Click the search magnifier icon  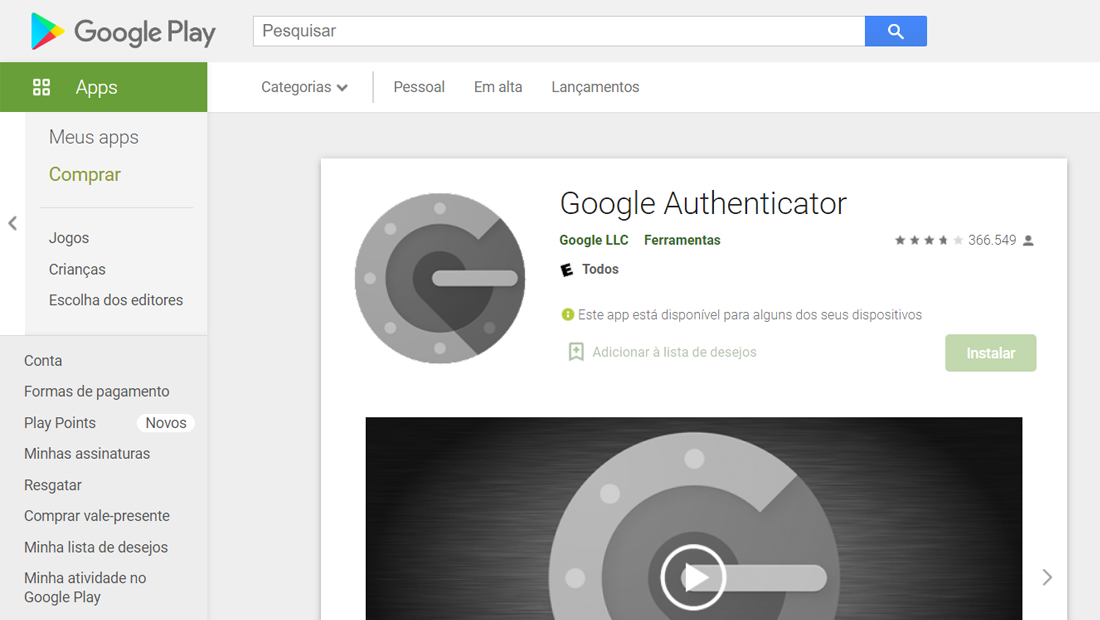click(x=895, y=31)
